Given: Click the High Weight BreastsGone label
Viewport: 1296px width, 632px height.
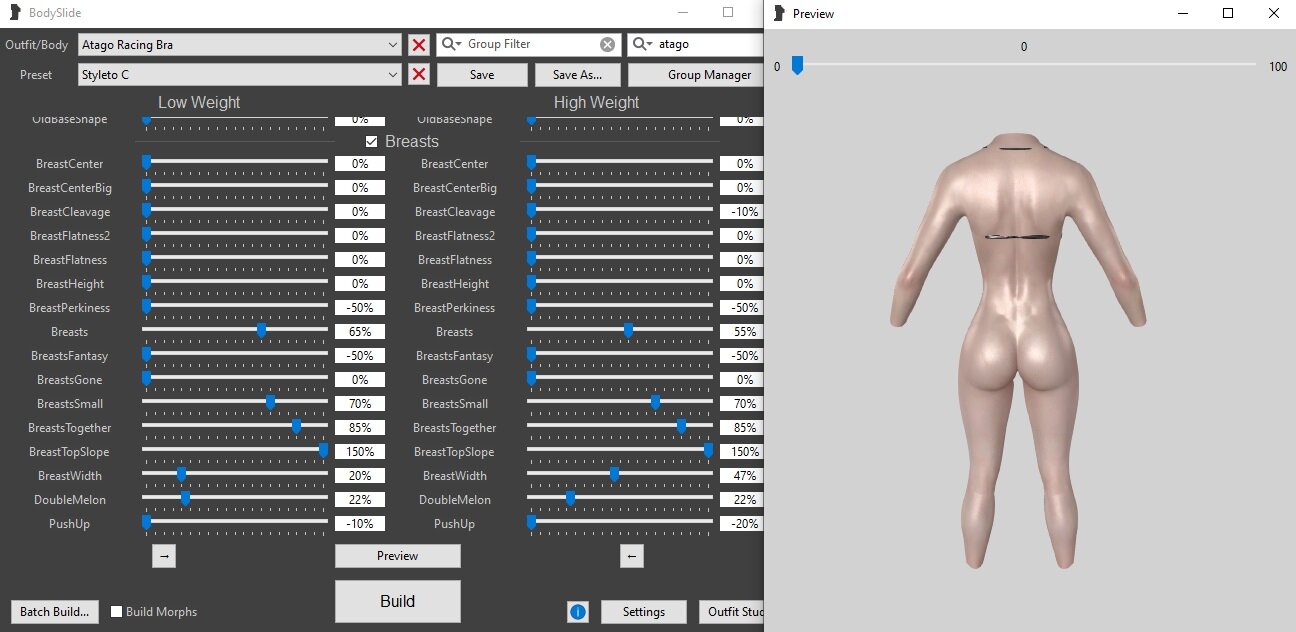Looking at the screenshot, I should 454,380.
